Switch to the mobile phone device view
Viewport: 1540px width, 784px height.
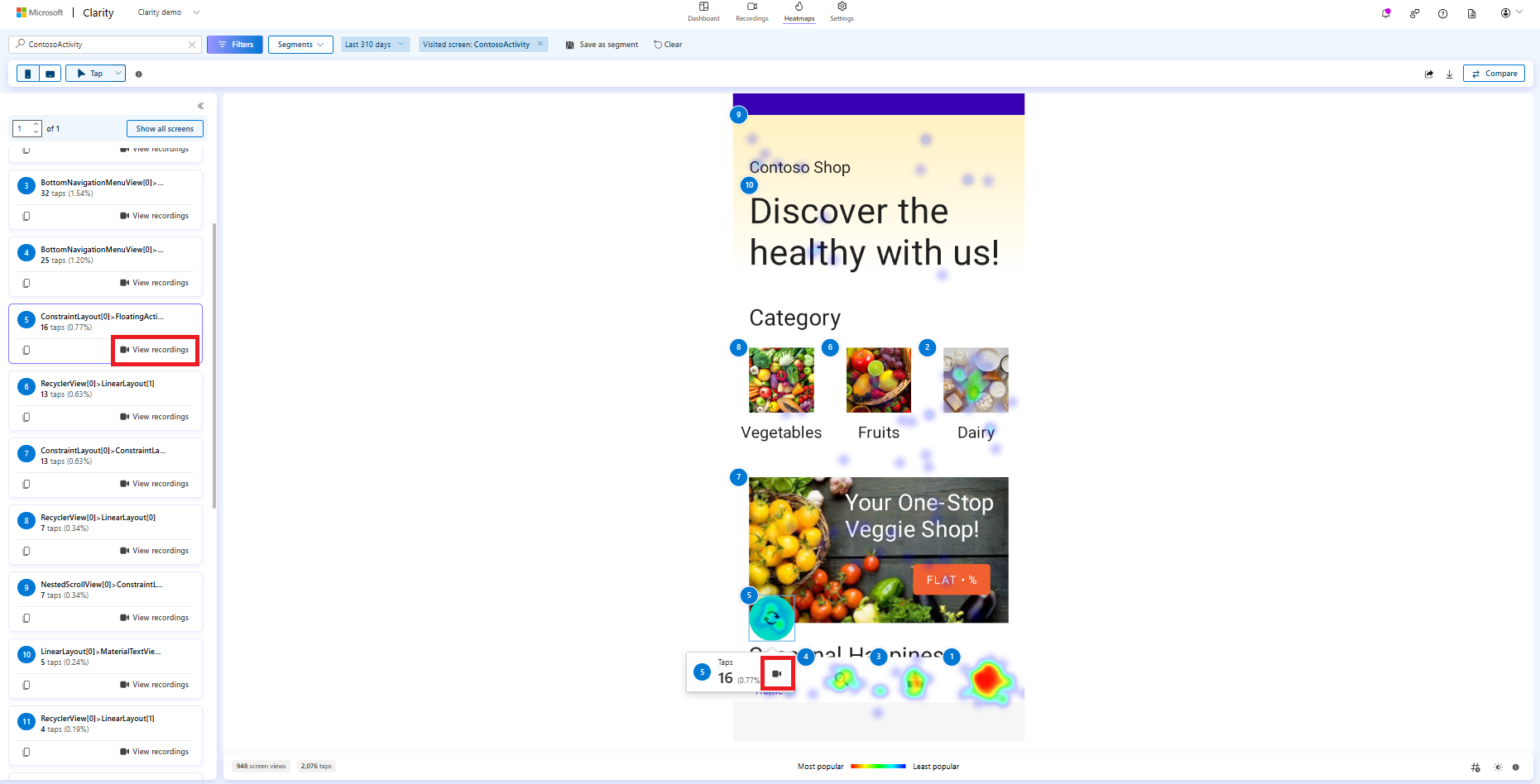click(28, 74)
